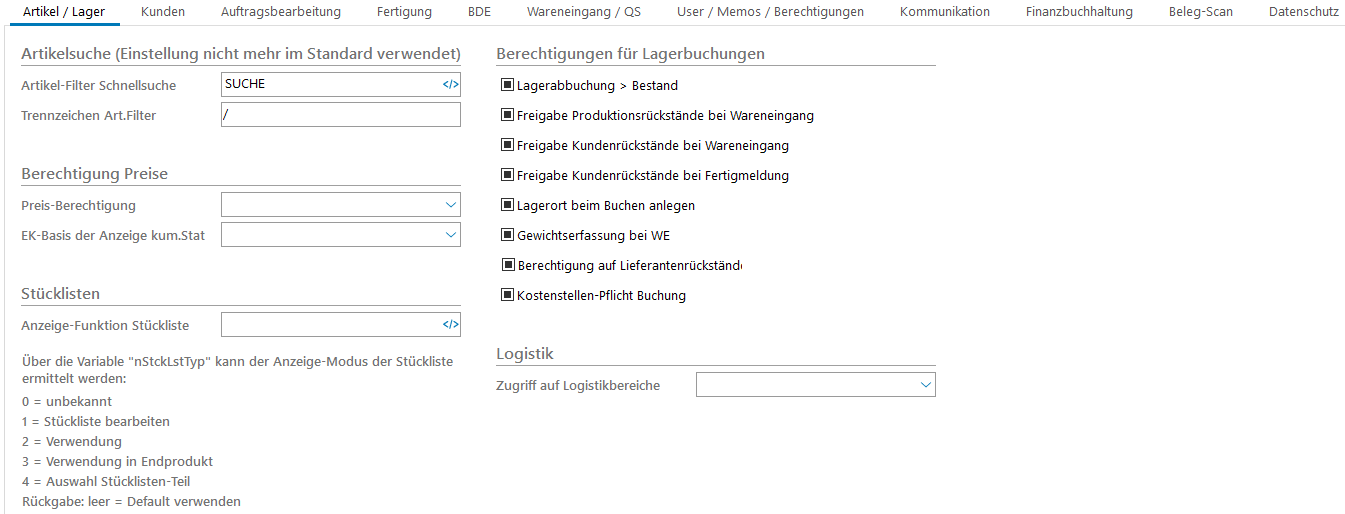Go to the Finanzbuchhaltung tab

[x=1079, y=12]
